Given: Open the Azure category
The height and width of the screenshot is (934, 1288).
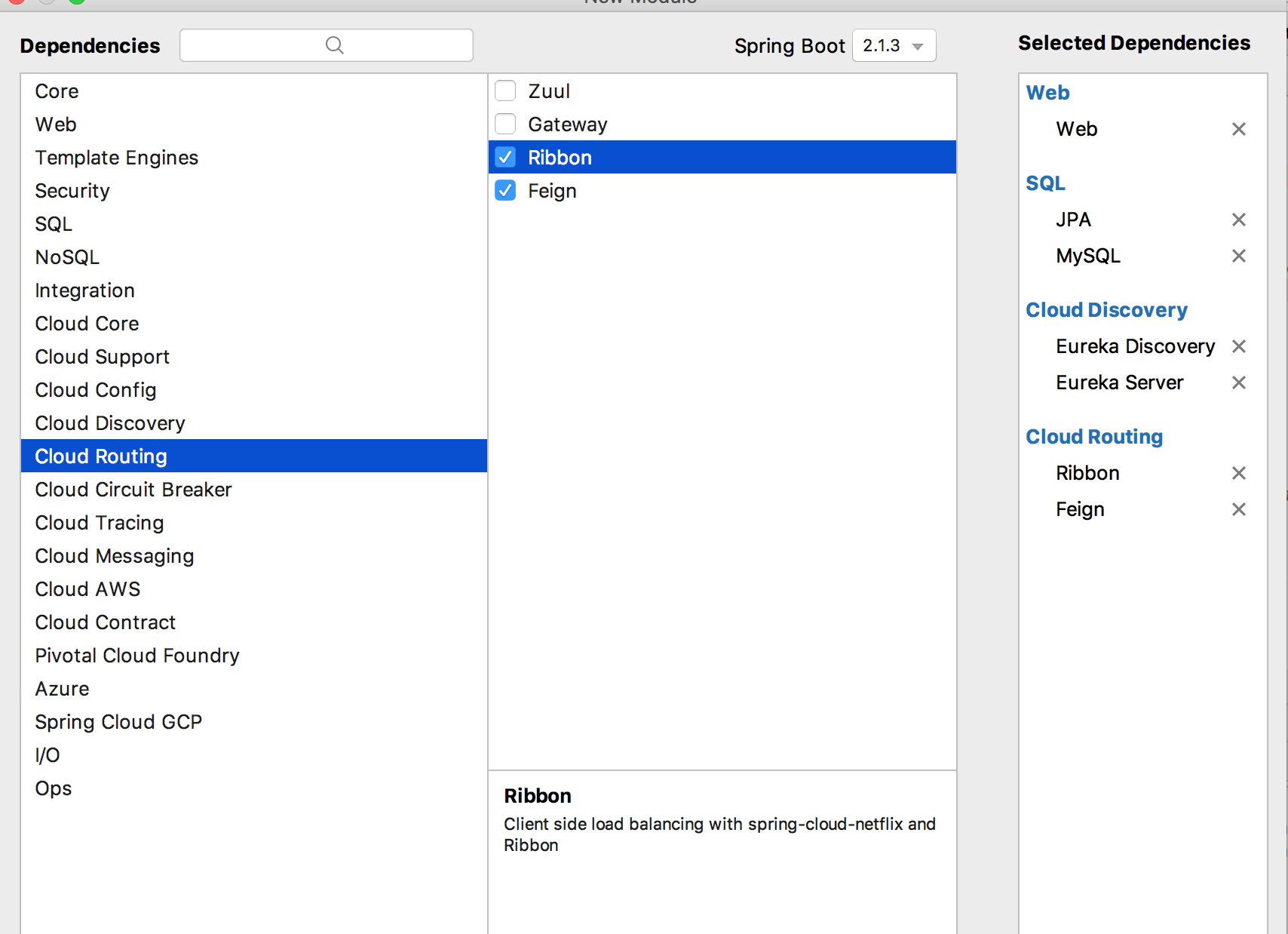Looking at the screenshot, I should coord(254,688).
